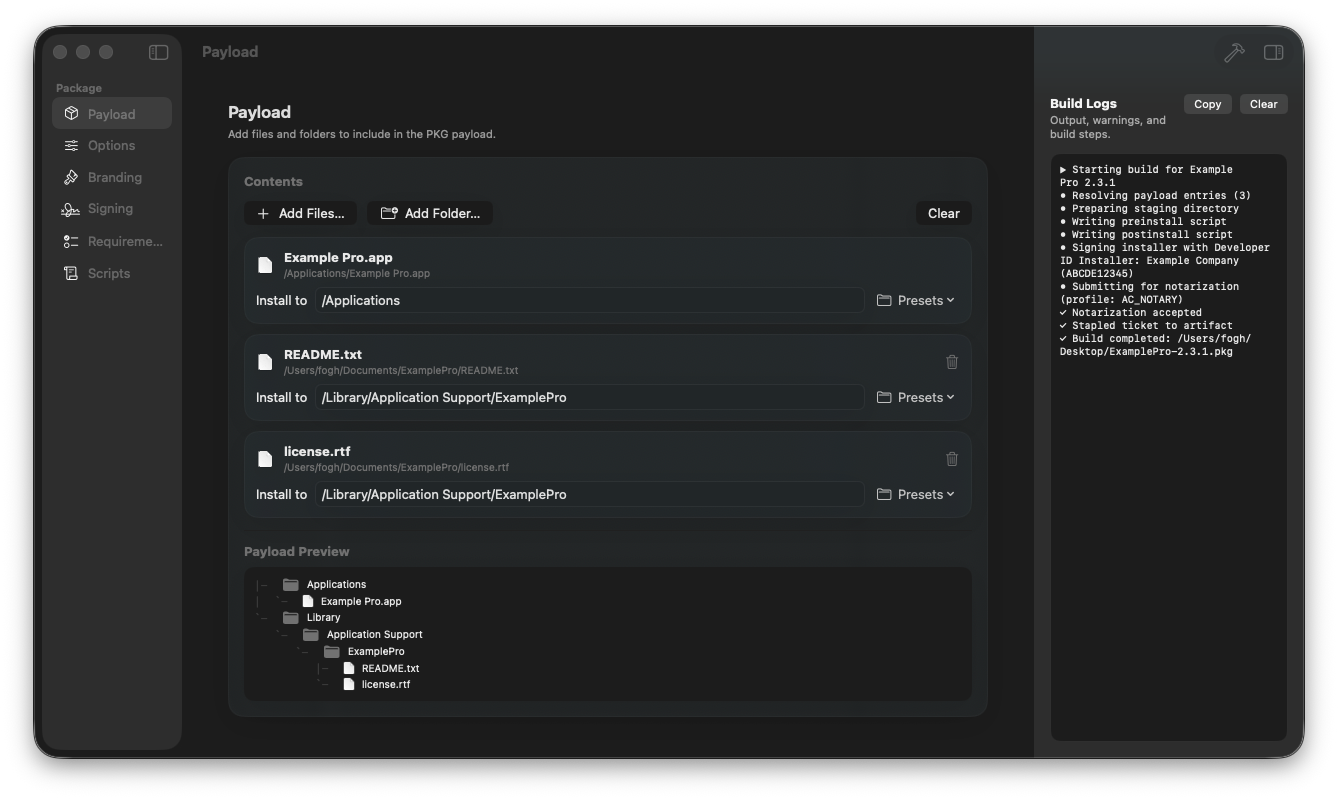The height and width of the screenshot is (800, 1338).
Task: Switch to the Signing section
Action: point(110,209)
